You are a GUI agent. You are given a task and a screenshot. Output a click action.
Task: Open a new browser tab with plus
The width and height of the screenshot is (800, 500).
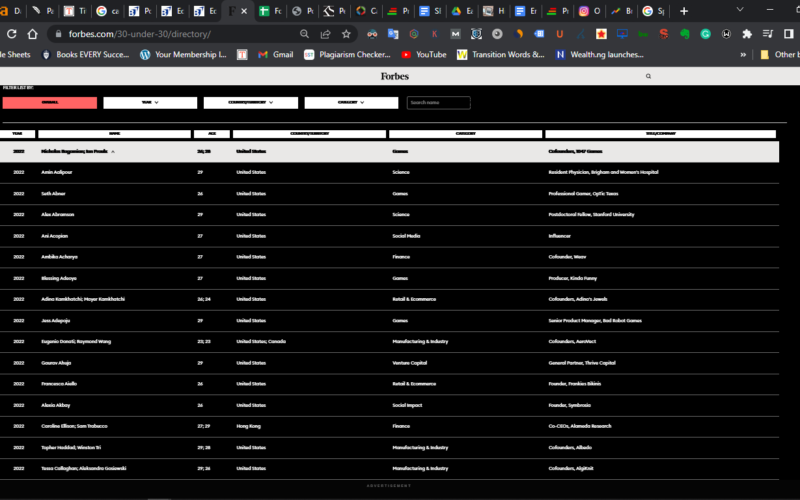click(x=684, y=11)
